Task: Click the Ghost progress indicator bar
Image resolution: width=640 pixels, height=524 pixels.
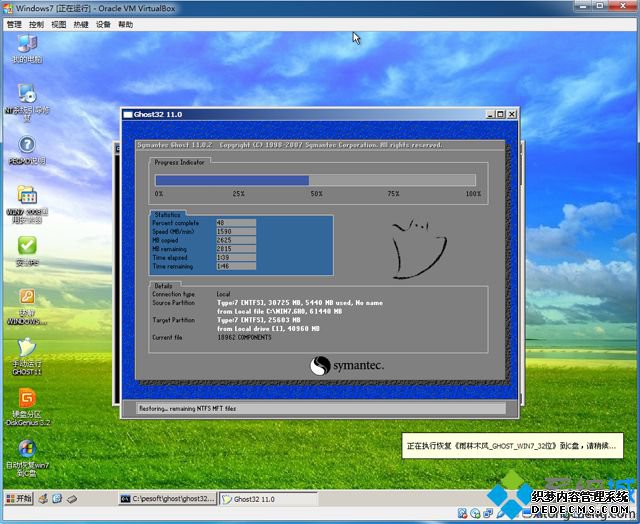Action: pos(315,180)
